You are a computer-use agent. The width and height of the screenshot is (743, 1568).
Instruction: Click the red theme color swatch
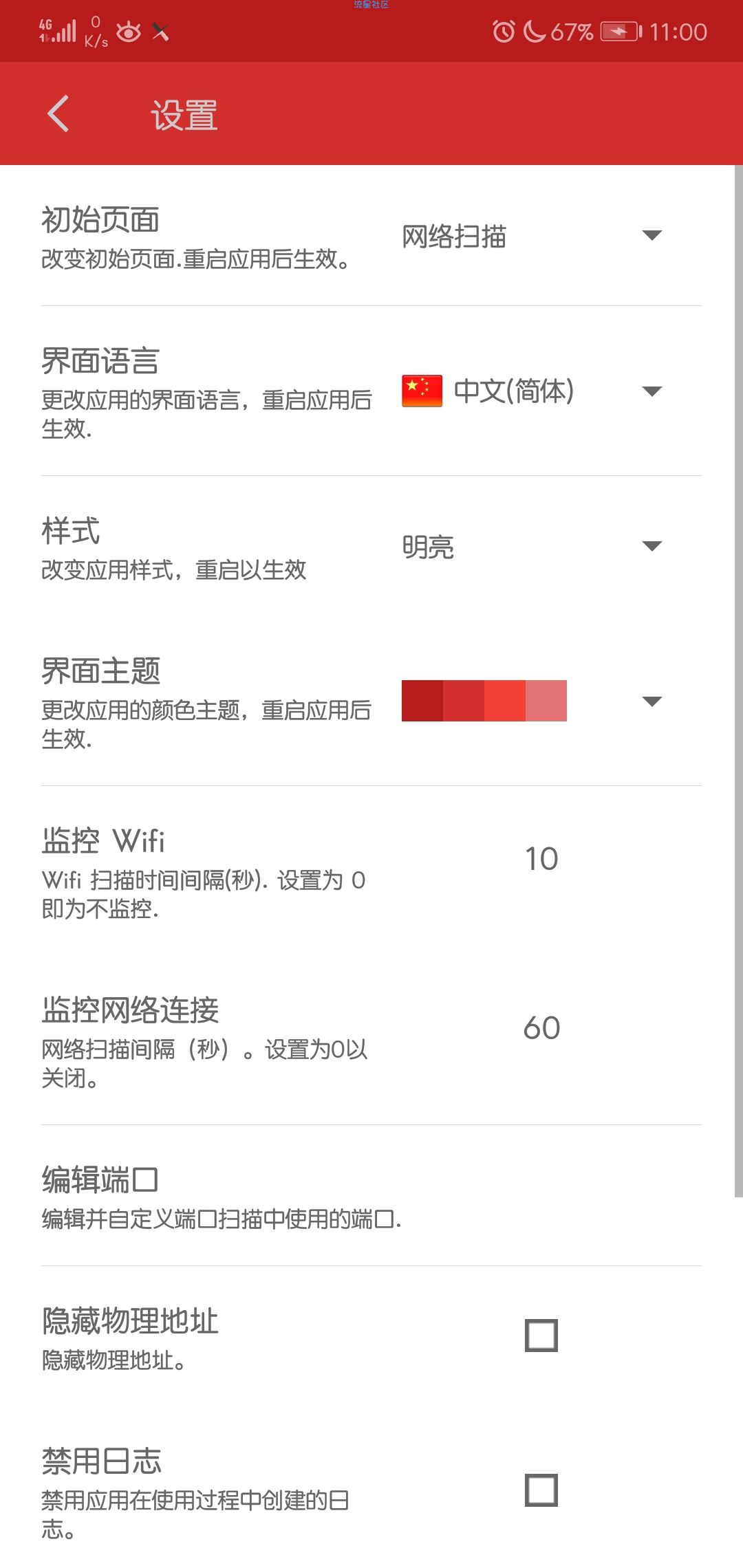(x=484, y=701)
